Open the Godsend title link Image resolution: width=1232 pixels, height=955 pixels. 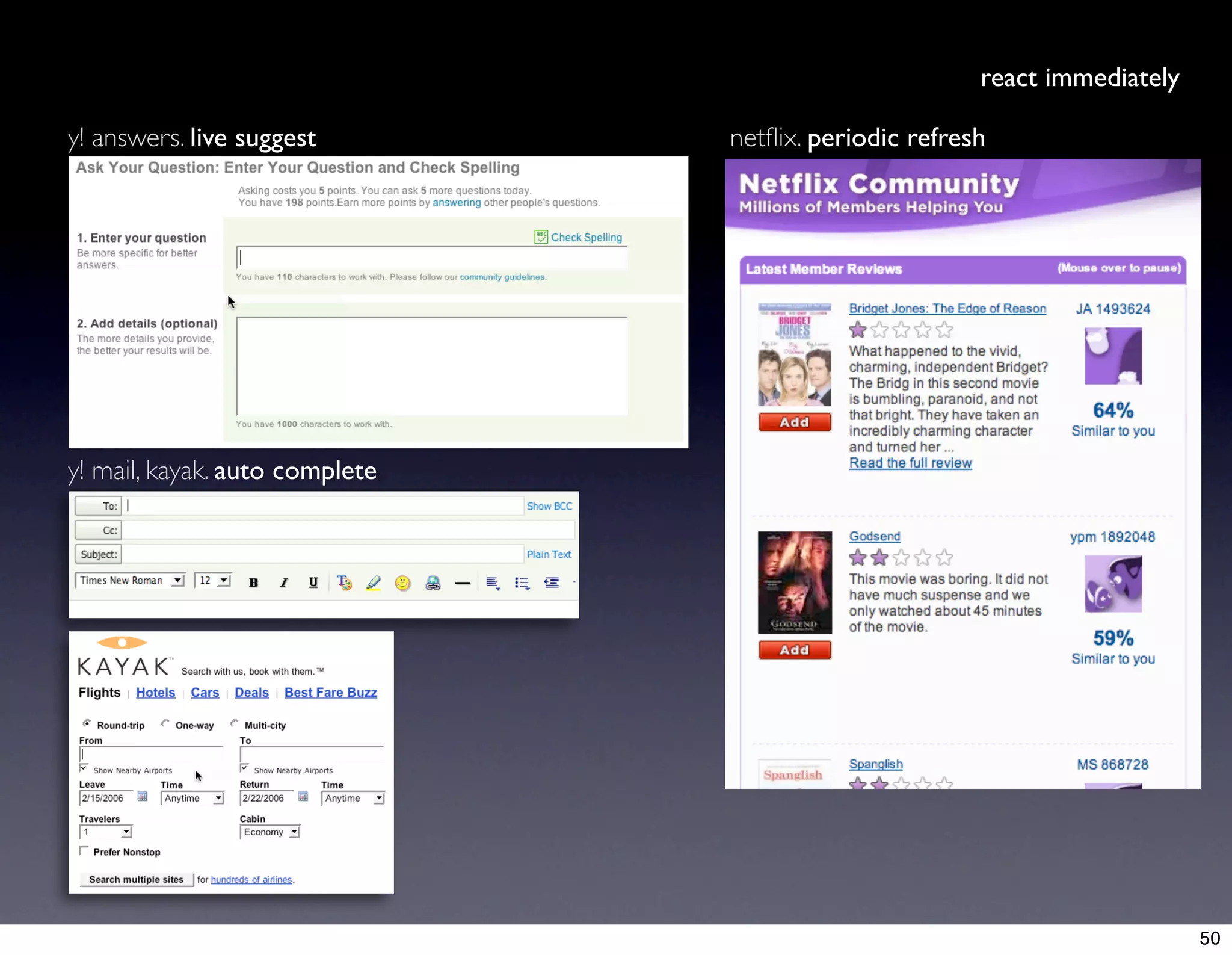pos(875,536)
